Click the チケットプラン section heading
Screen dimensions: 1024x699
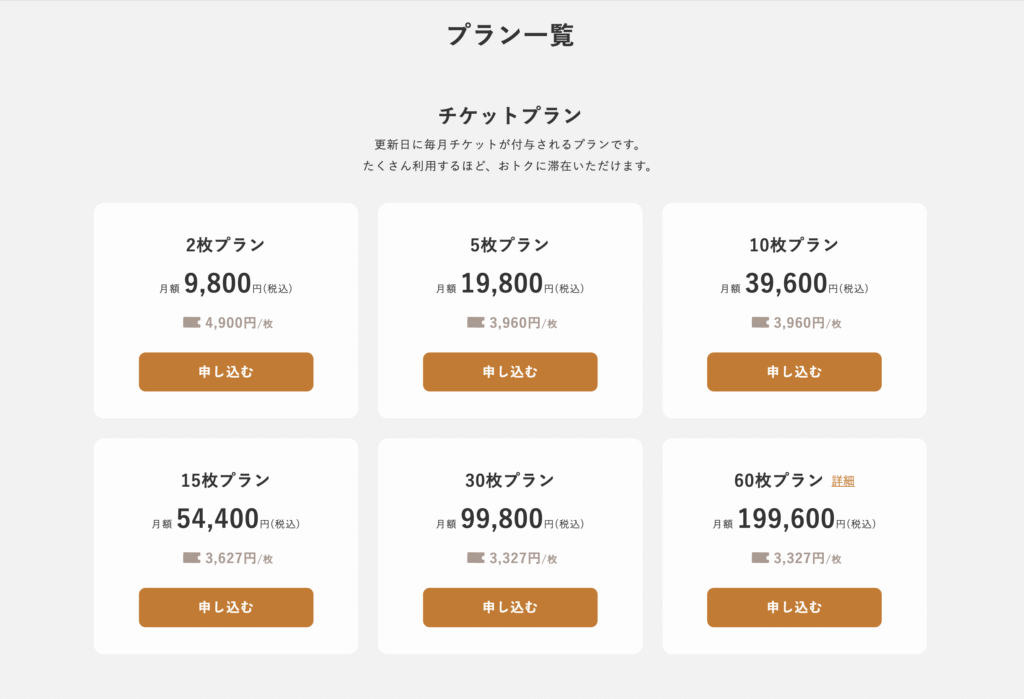point(510,115)
